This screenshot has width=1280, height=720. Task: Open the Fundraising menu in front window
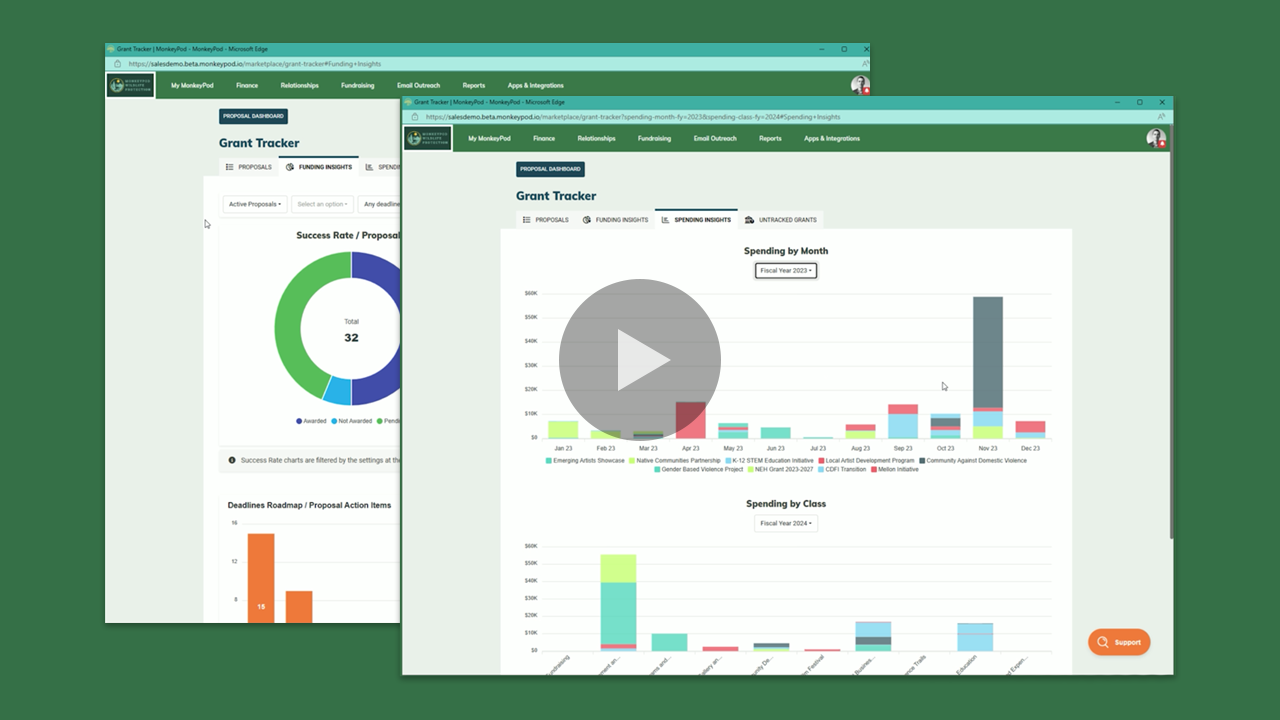[654, 139]
